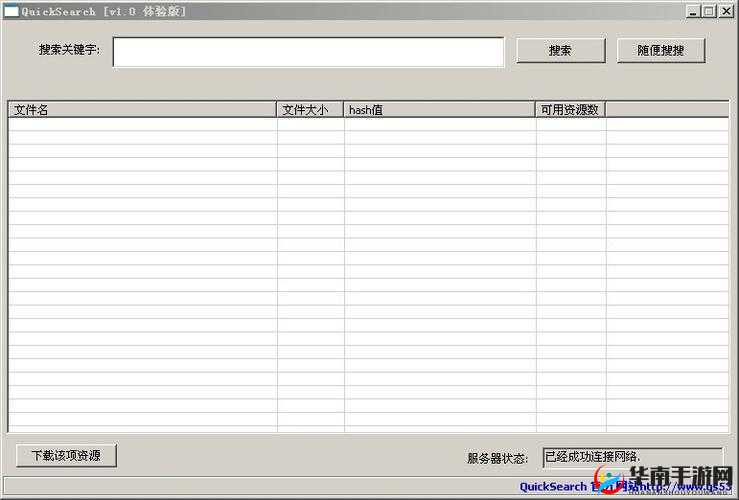Open the QuickSearch official website link
Image resolution: width=739 pixels, height=500 pixels.
pyautogui.click(x=553, y=487)
